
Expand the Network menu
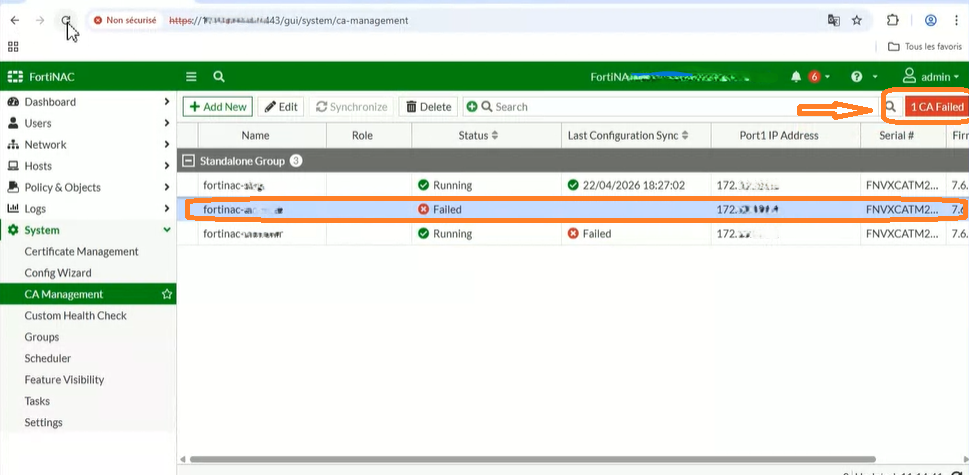point(88,145)
